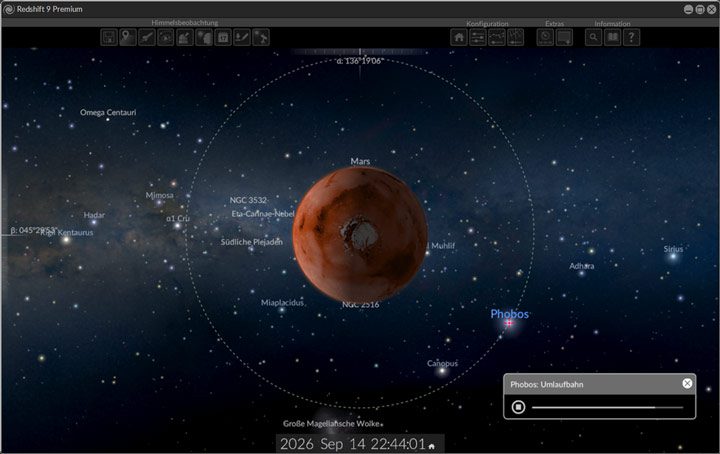Viewport: 720px width, 454px height.
Task: Click the clock icon under Extras
Action: tap(545, 37)
